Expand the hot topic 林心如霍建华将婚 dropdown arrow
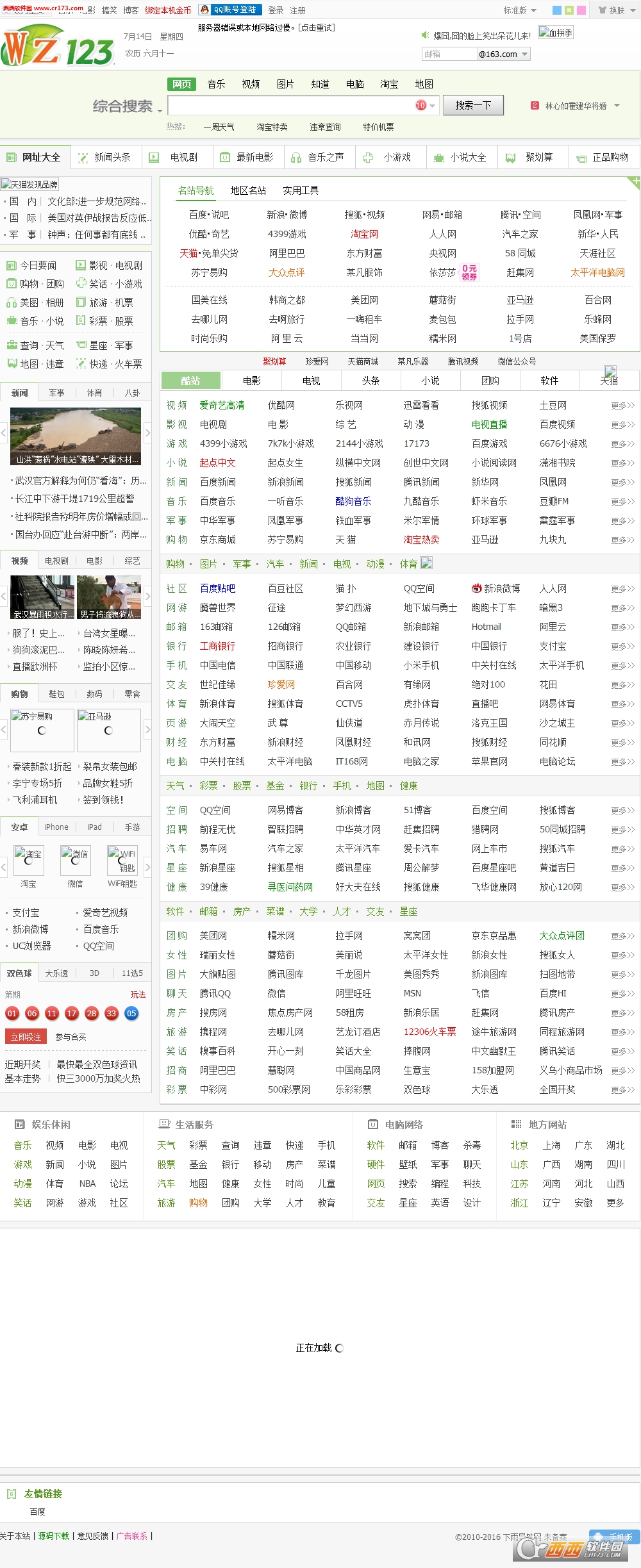641x1568 pixels. (x=617, y=106)
